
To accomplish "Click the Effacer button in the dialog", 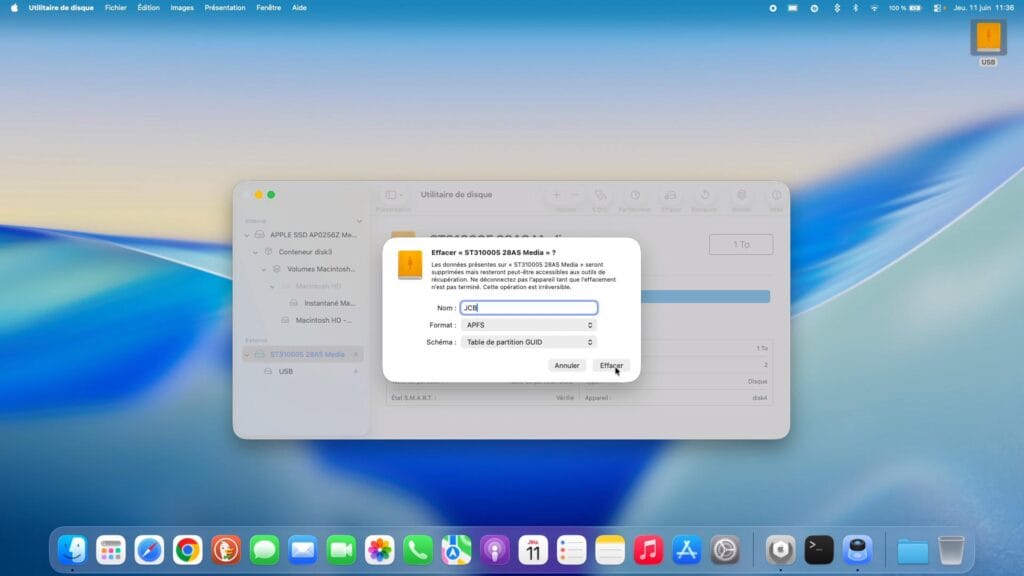I will (x=611, y=366).
